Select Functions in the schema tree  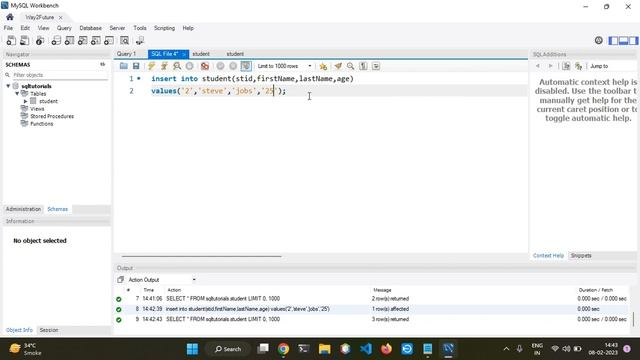coord(42,124)
